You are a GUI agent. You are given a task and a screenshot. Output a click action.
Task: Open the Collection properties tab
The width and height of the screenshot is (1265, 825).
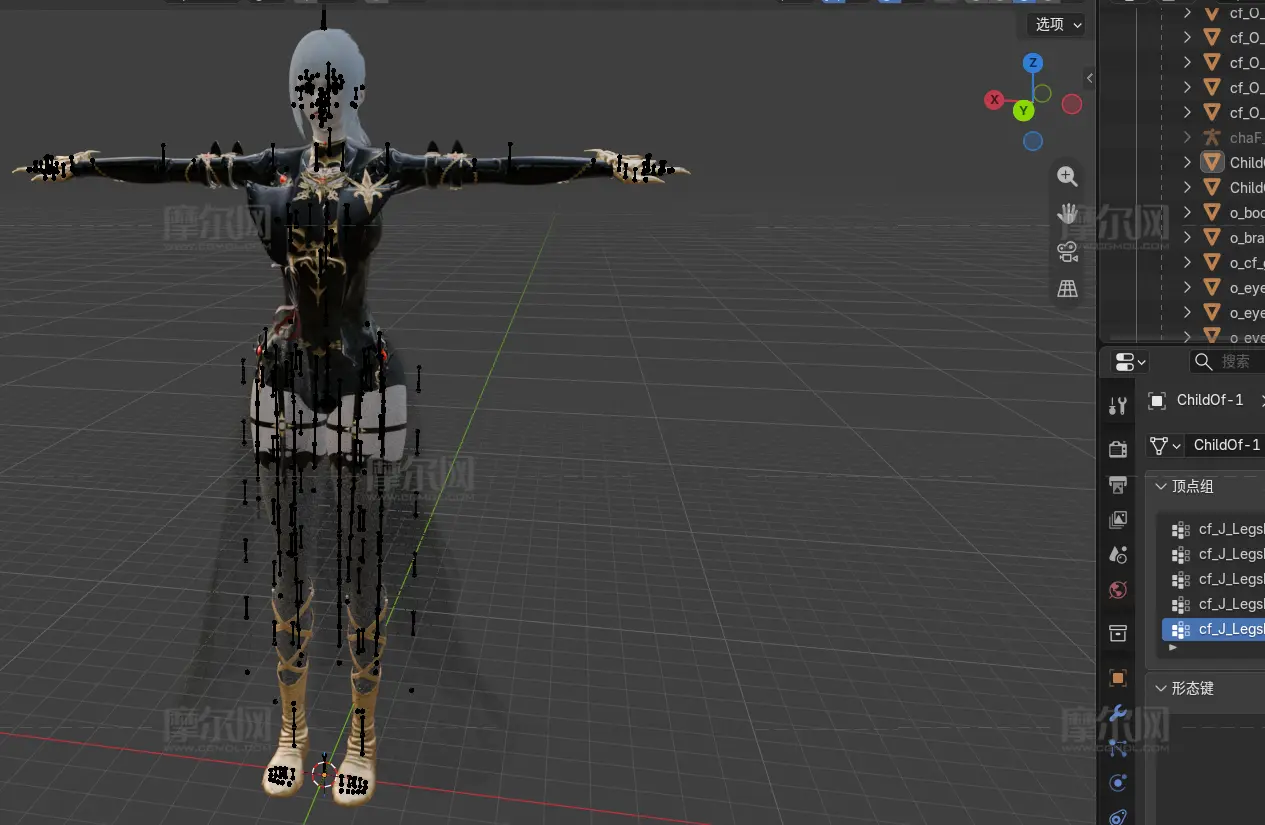point(1118,633)
